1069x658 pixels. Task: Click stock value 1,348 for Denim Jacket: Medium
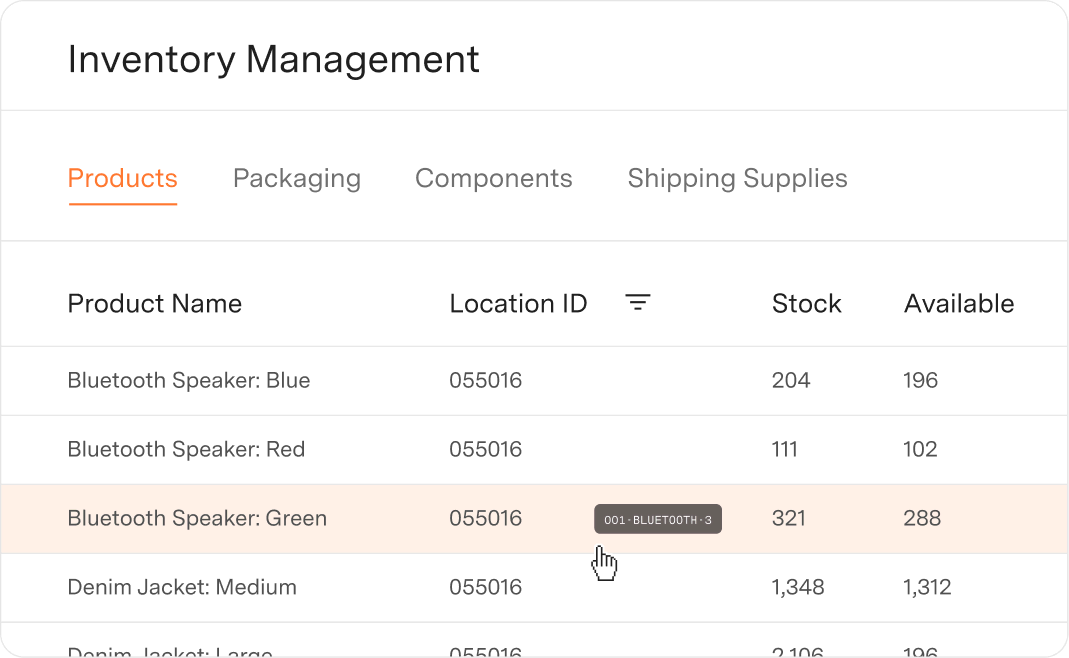pyautogui.click(x=798, y=587)
